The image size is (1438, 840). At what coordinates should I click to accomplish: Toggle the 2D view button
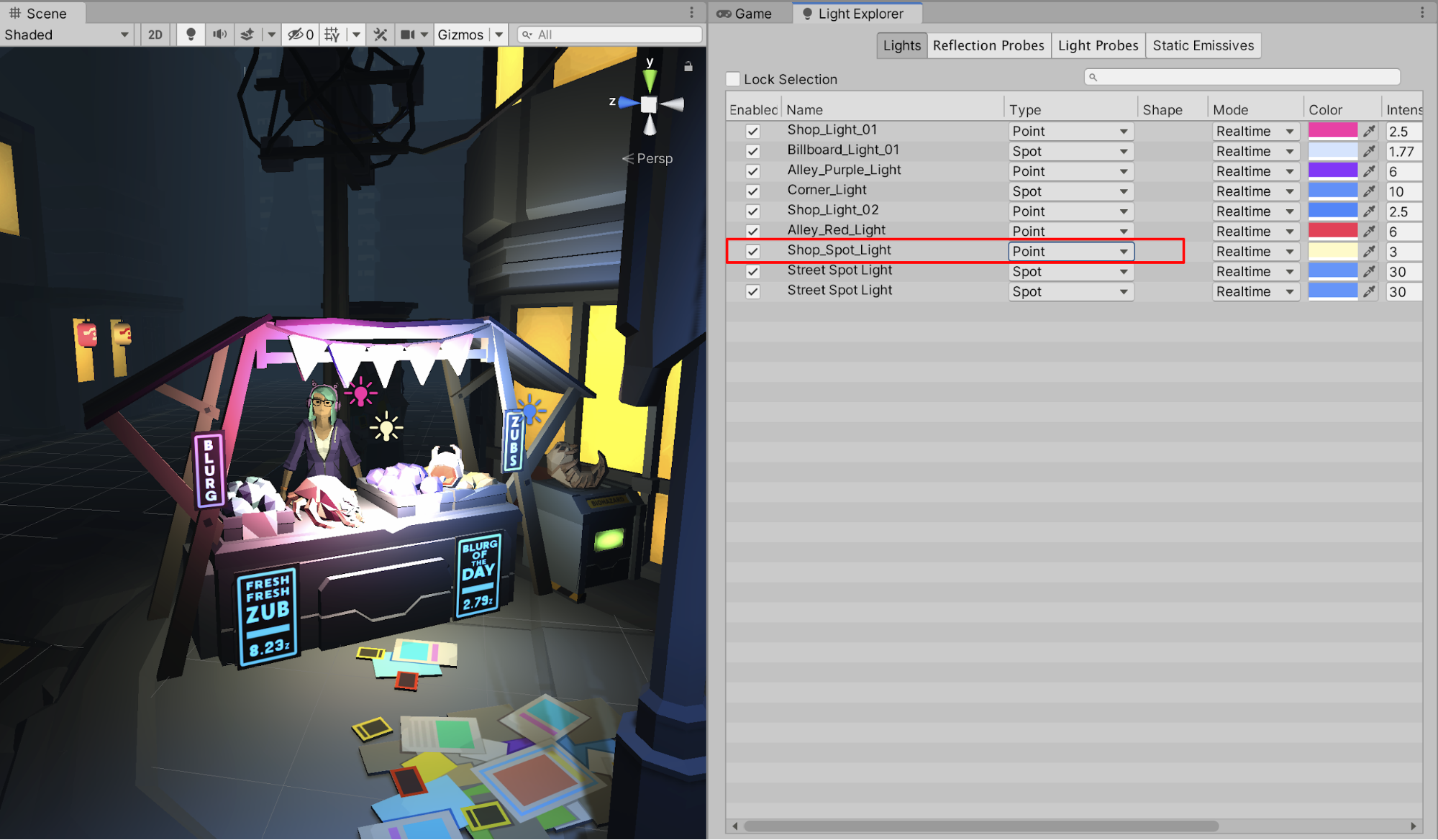(x=155, y=35)
